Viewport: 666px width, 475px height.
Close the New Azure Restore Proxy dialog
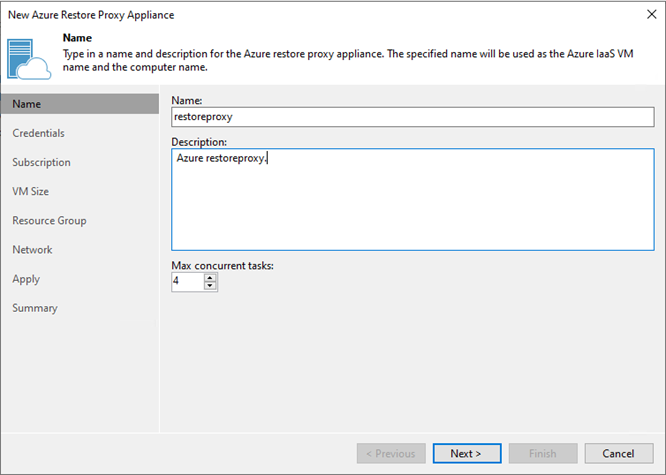[x=652, y=14]
